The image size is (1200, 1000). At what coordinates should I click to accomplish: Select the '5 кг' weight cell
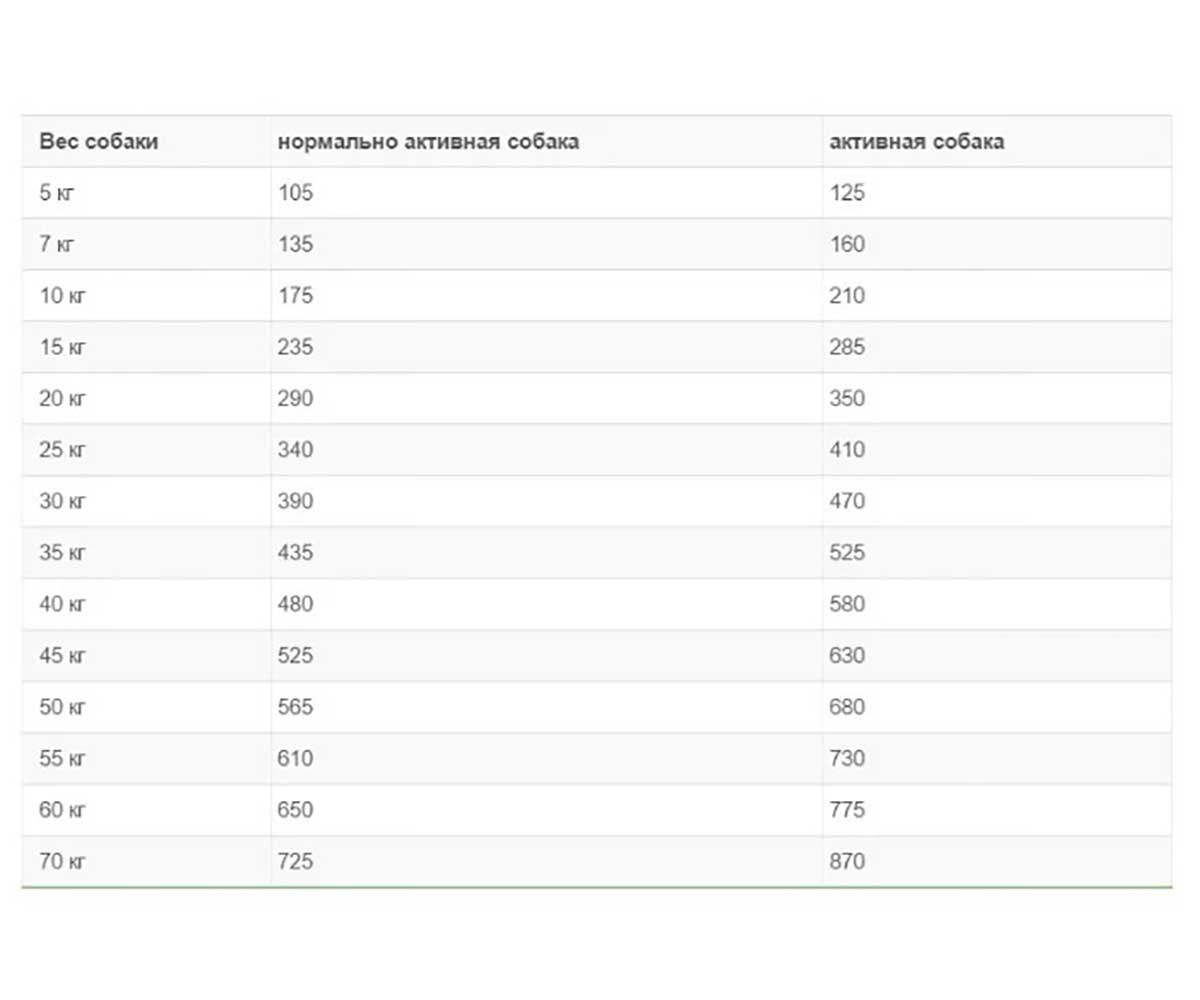[x=57, y=193]
